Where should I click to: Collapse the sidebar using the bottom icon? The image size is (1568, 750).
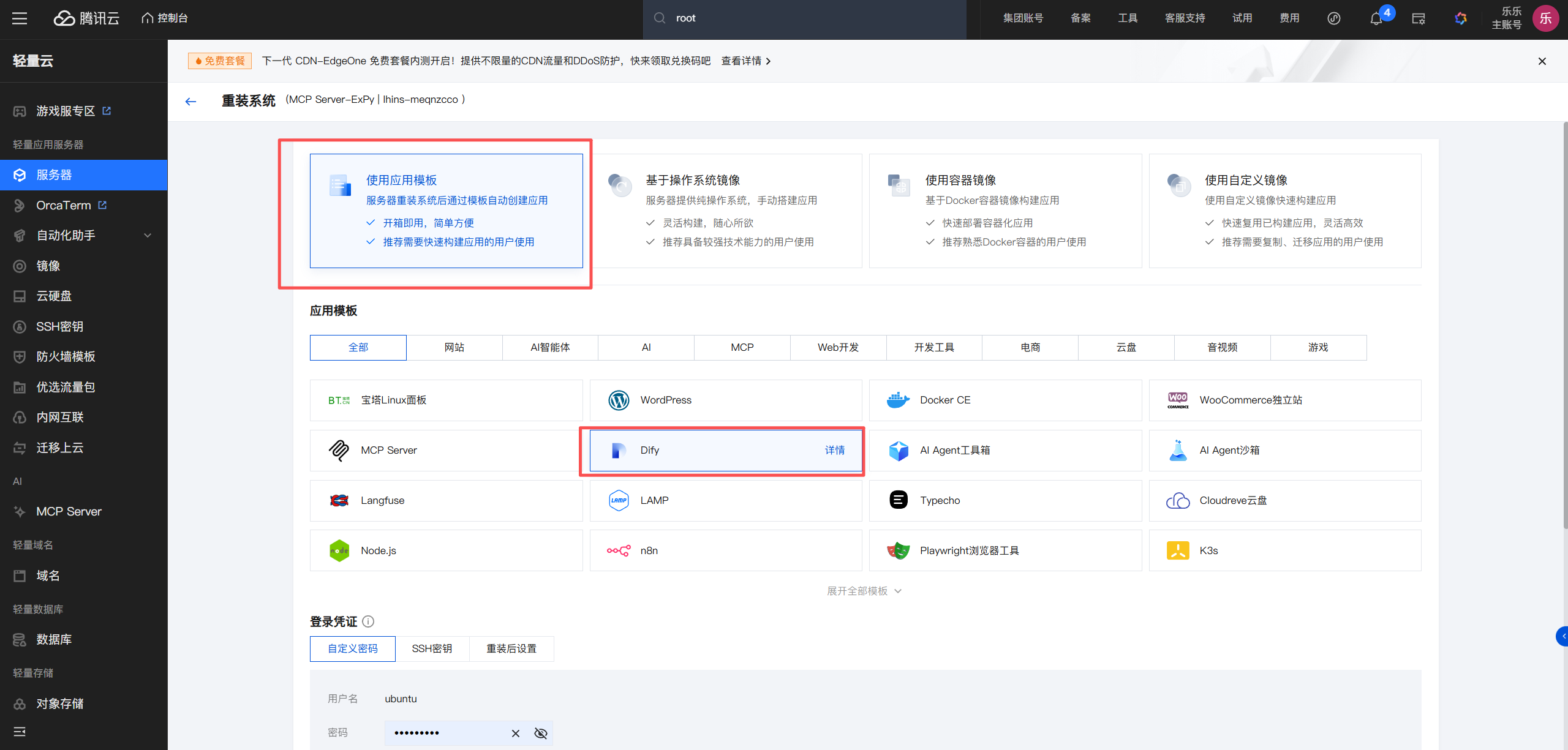click(x=20, y=732)
